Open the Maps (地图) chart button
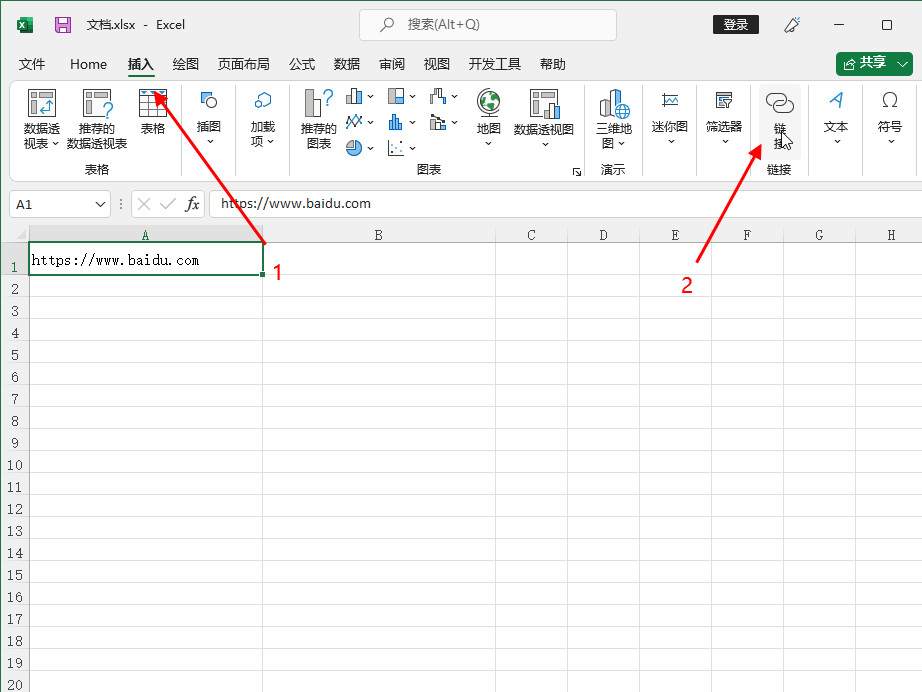922x692 pixels. 489,118
